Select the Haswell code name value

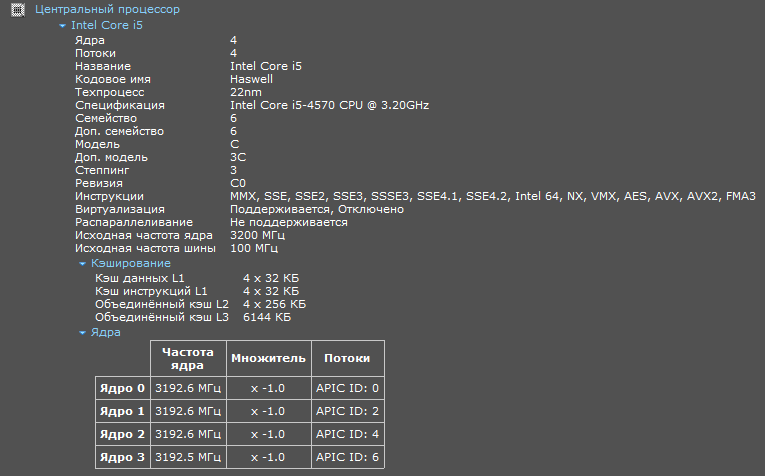(251, 79)
